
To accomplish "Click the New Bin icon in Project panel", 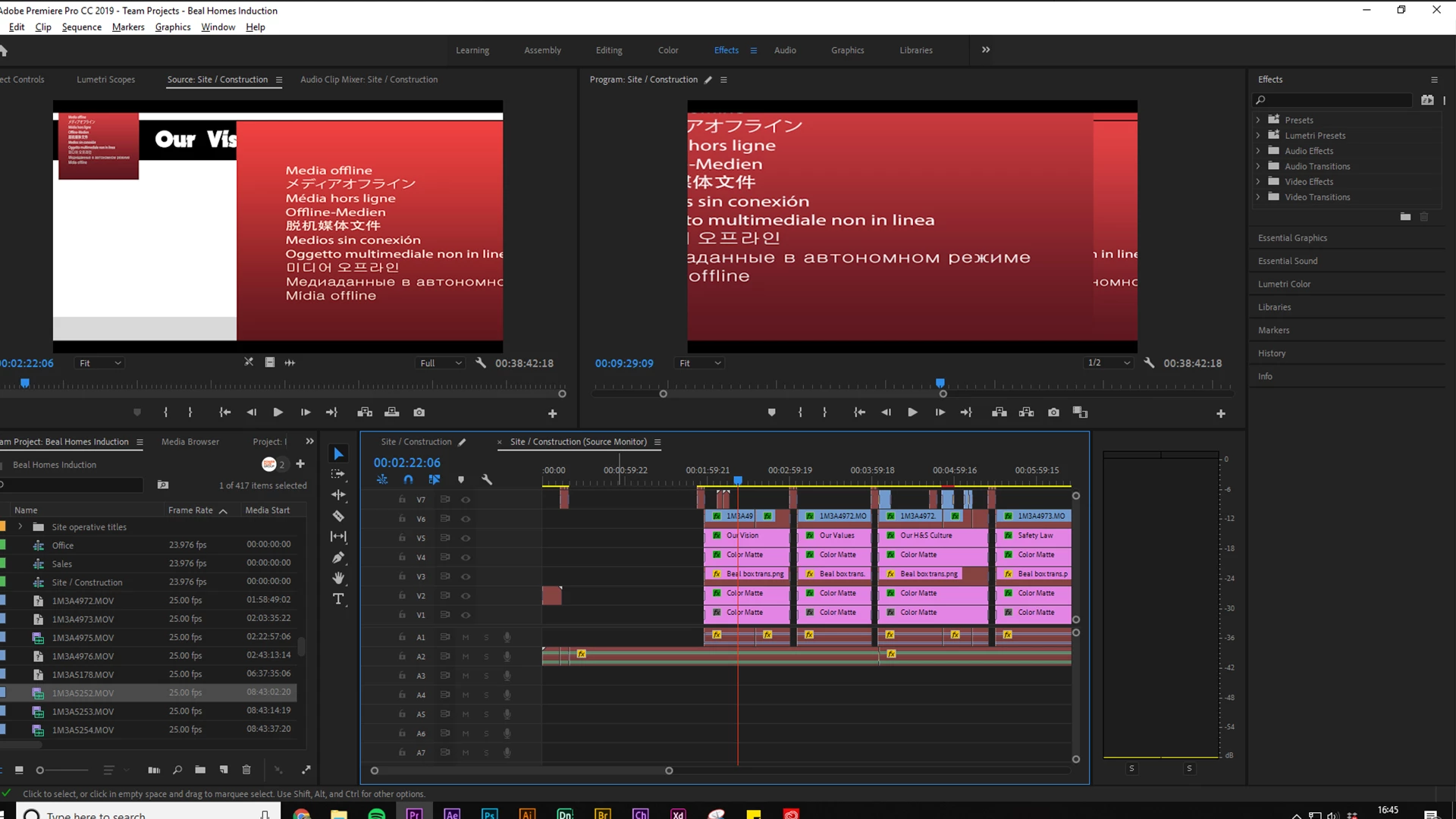I will (200, 770).
